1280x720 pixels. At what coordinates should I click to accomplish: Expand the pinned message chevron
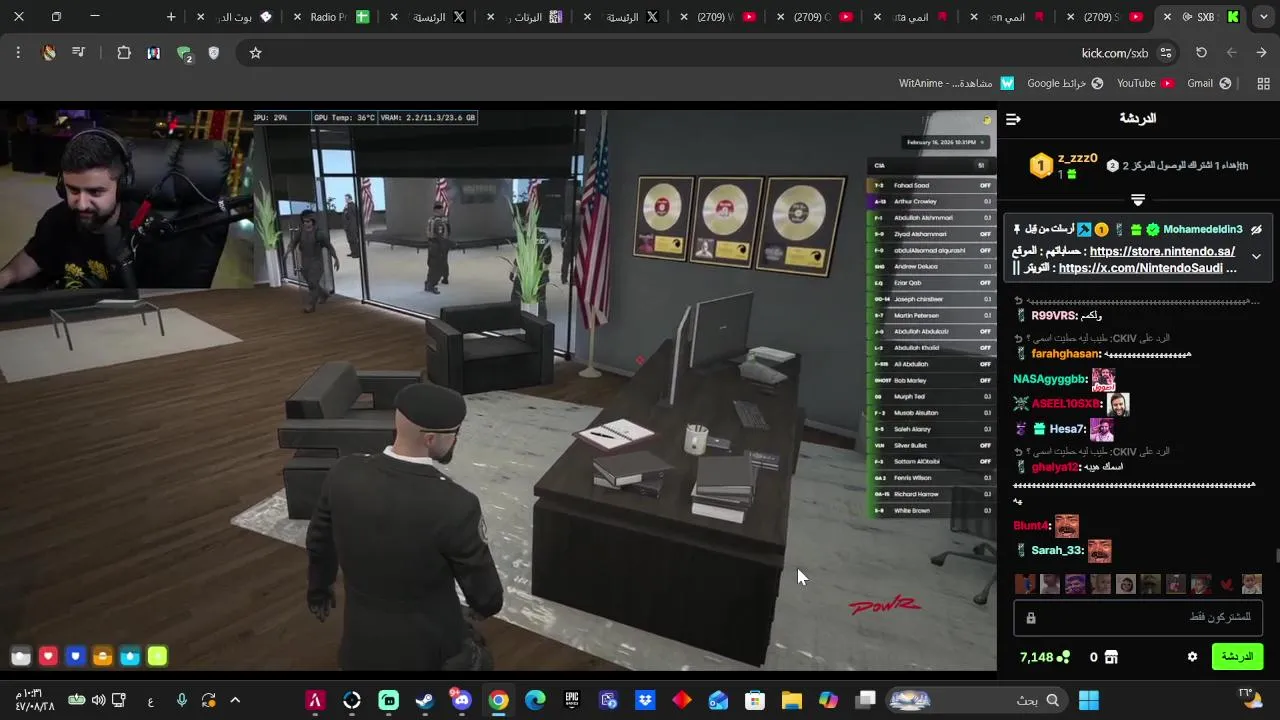[1256, 256]
